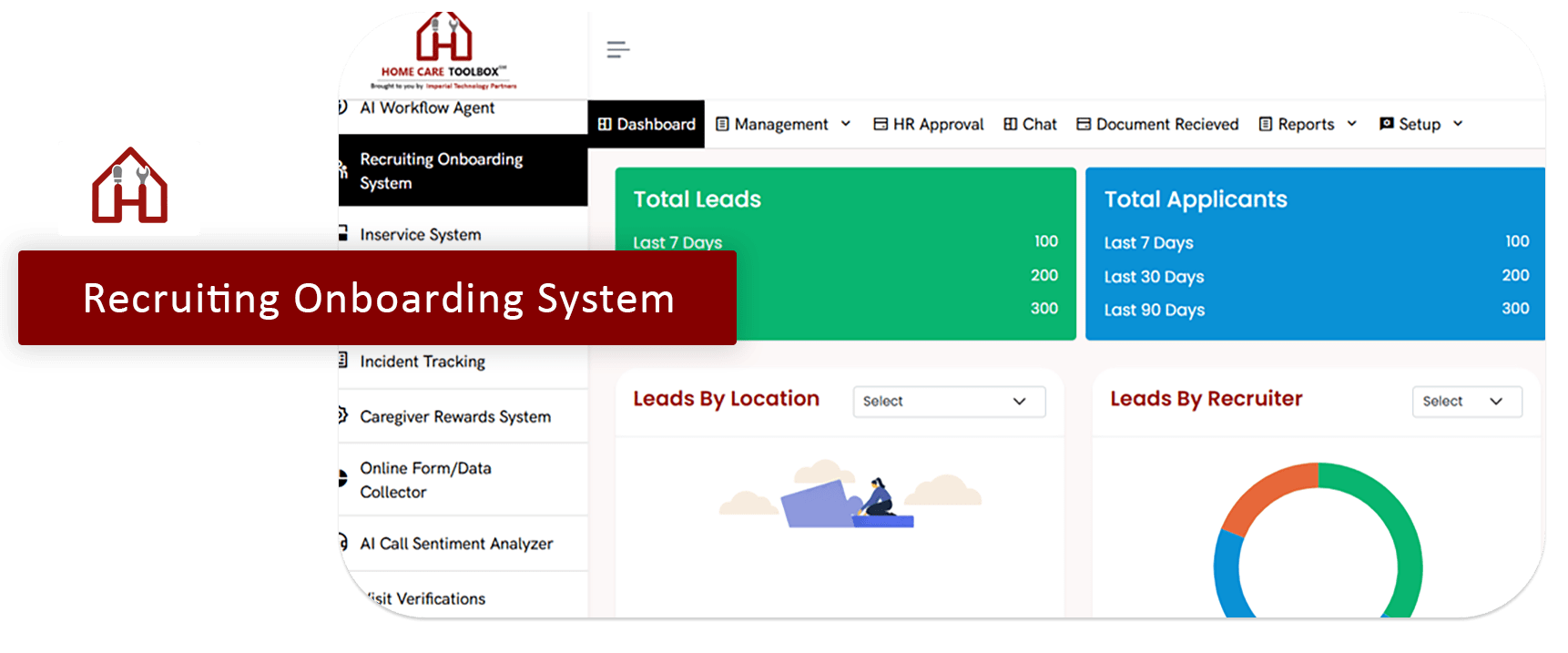Open the Leads By Location select dropdown
The image size is (1568, 653).
click(x=948, y=402)
